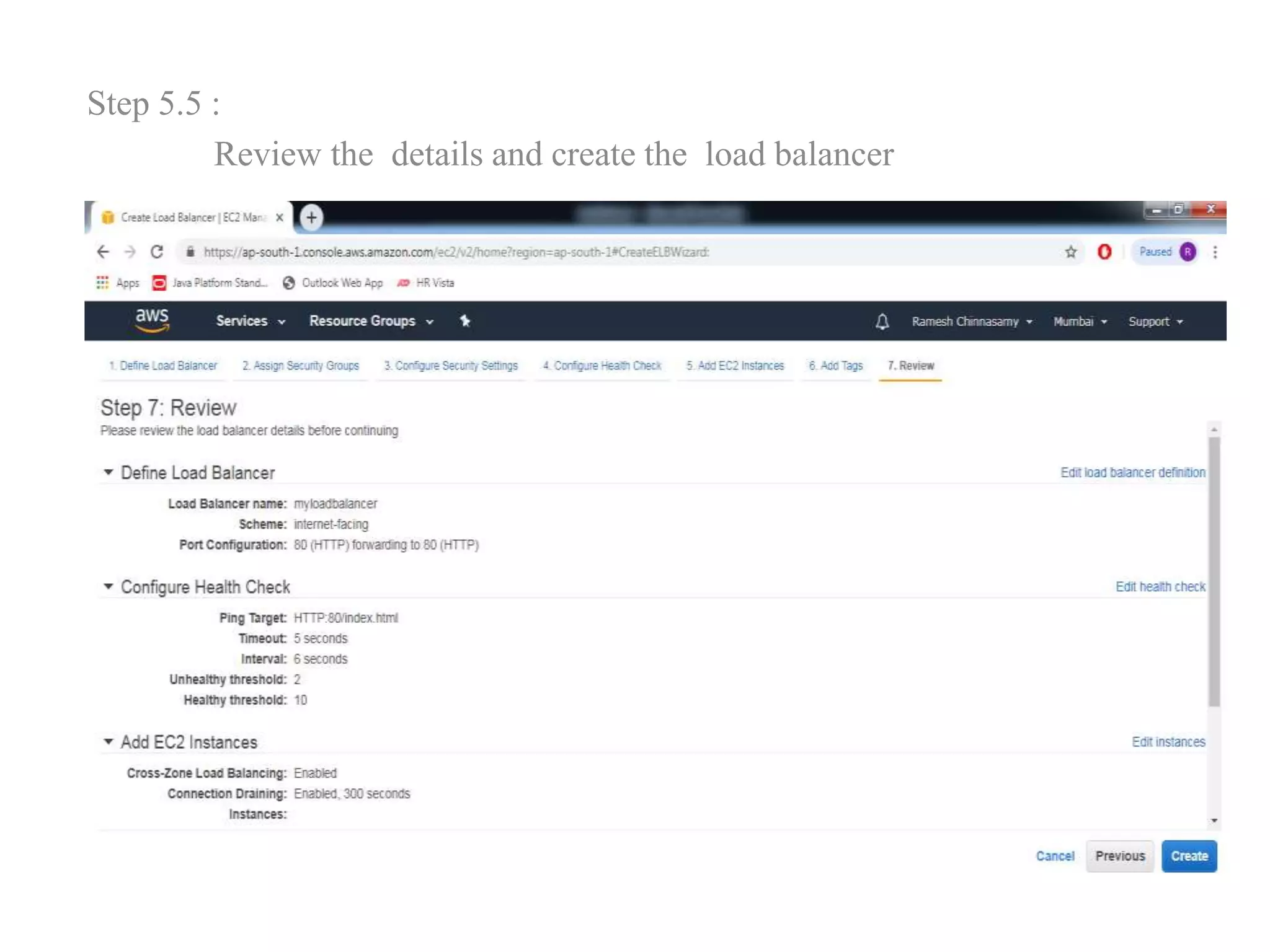Open the Apps grid bookmark icon

pos(102,283)
